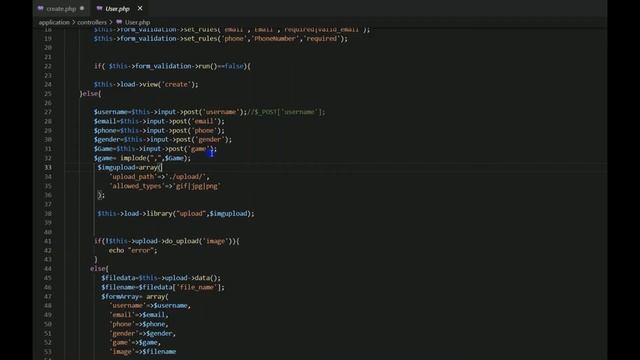Click the PHP file icon on User.php tab

click(x=99, y=8)
